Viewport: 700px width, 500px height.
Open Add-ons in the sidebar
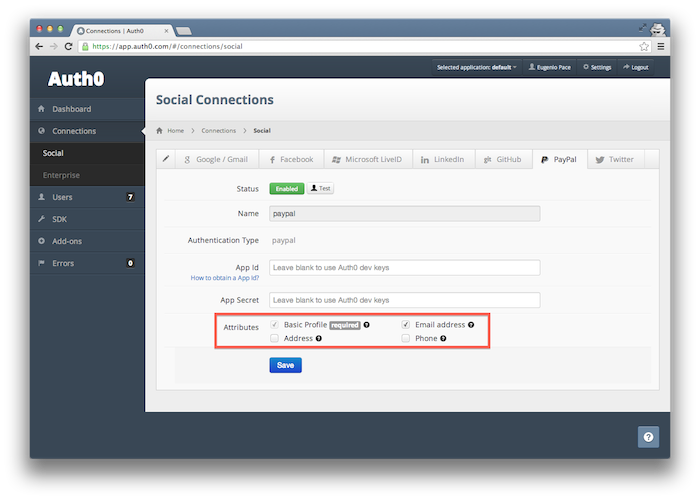pos(88,241)
